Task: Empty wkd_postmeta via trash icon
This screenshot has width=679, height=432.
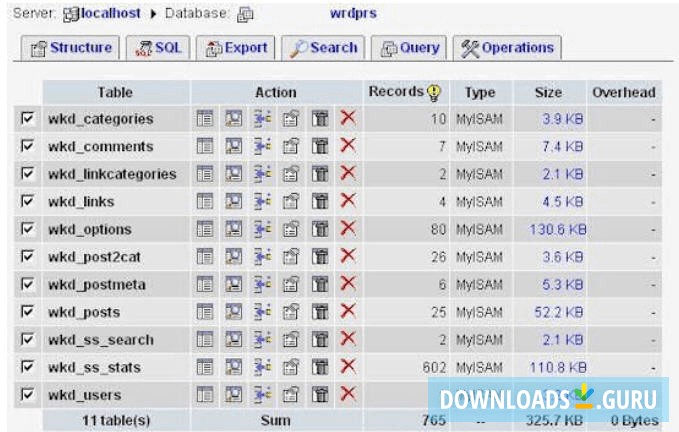Action: [x=320, y=284]
